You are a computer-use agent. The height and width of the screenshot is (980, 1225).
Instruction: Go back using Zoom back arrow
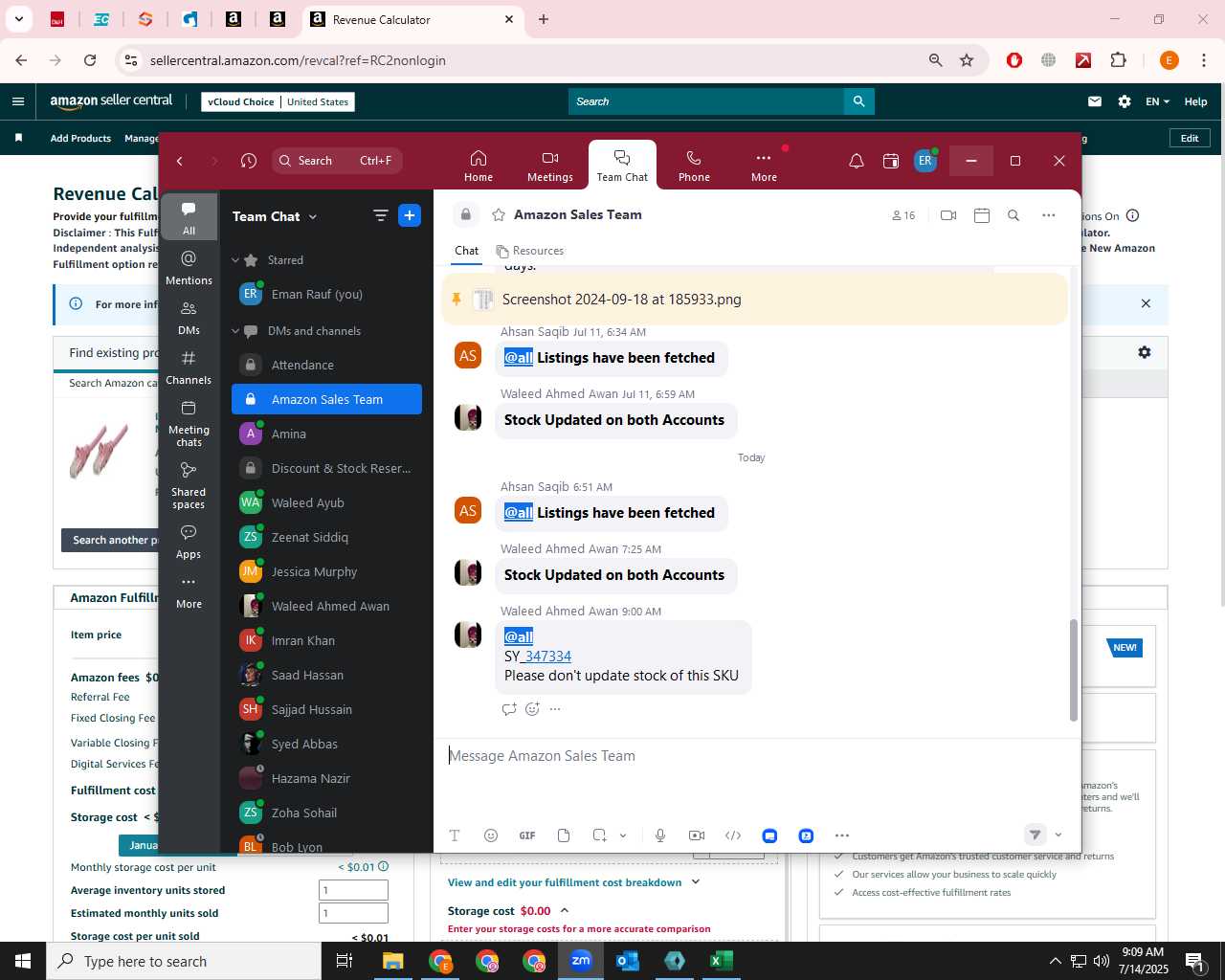(180, 161)
